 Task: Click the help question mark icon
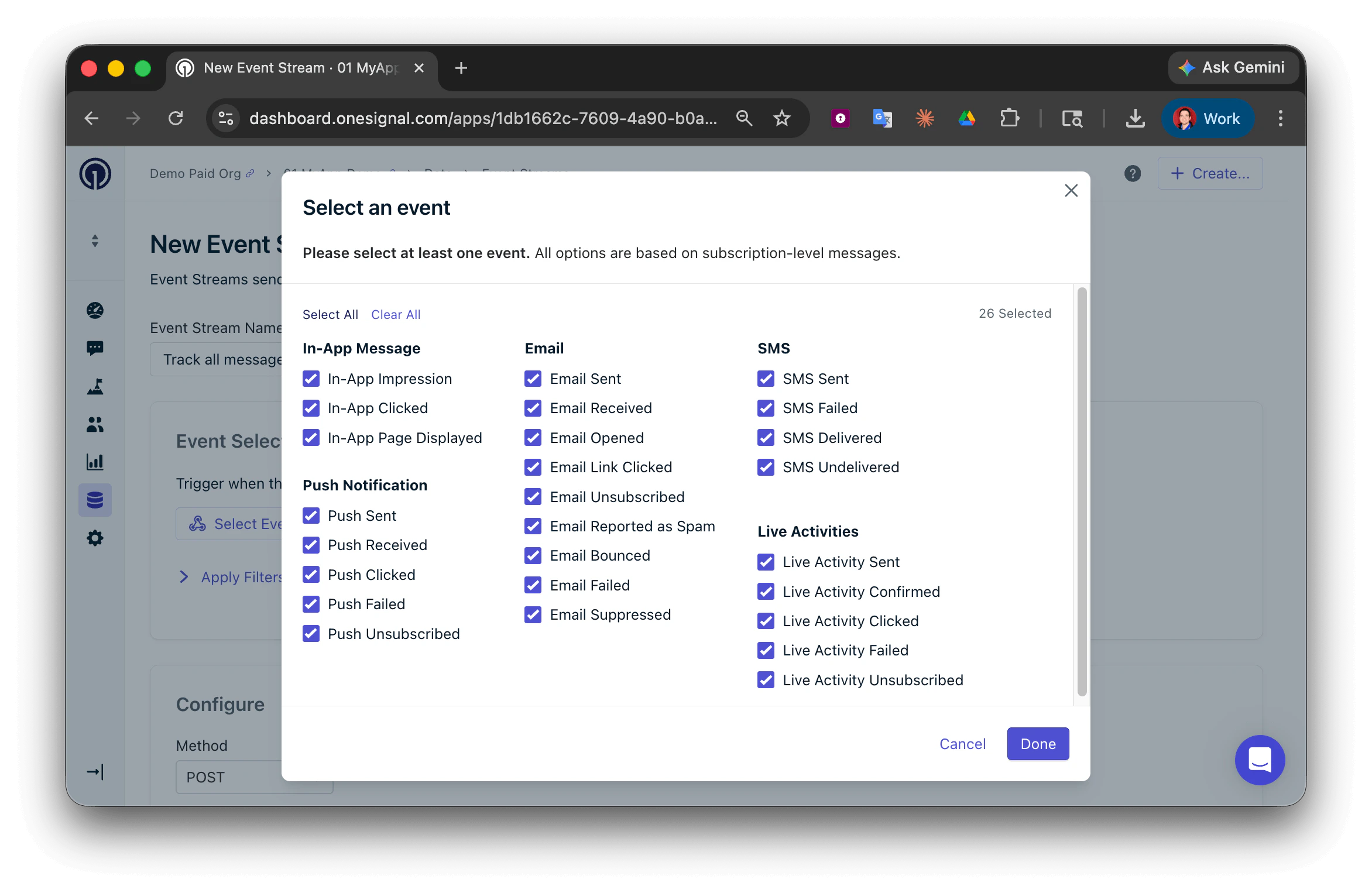point(1133,174)
